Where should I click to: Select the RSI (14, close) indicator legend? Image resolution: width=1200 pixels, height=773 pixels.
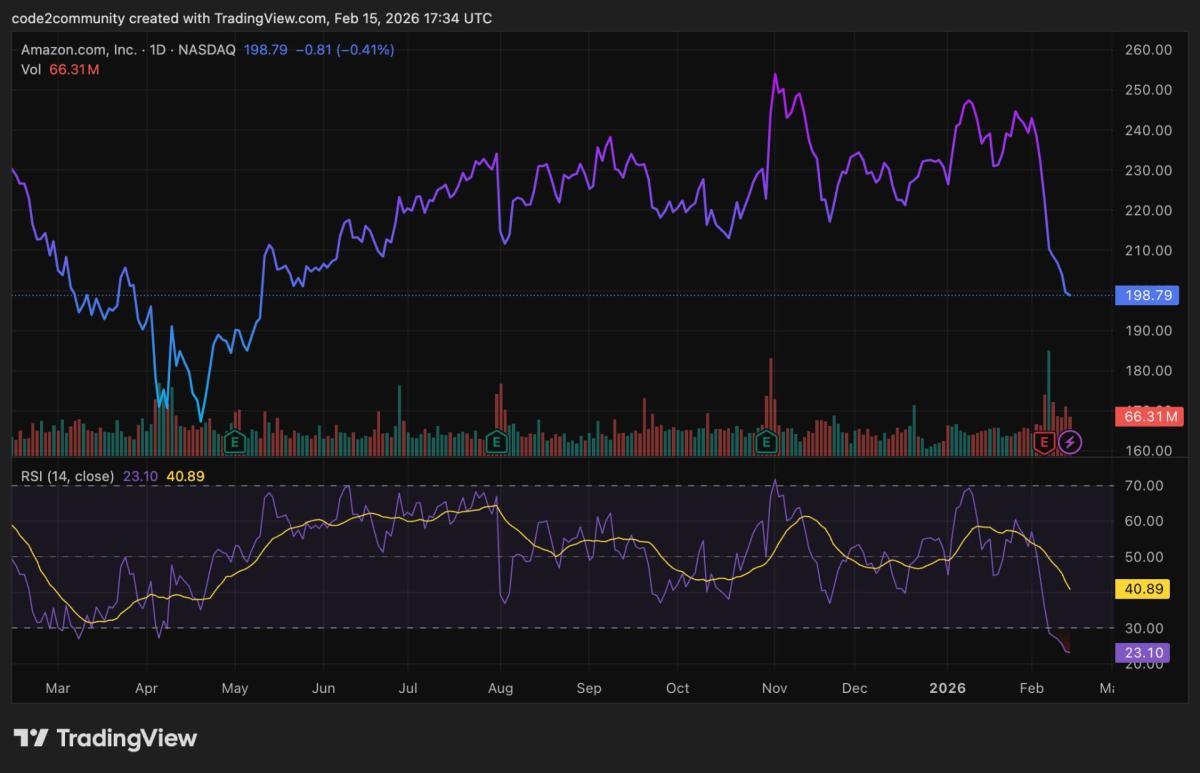pos(67,476)
